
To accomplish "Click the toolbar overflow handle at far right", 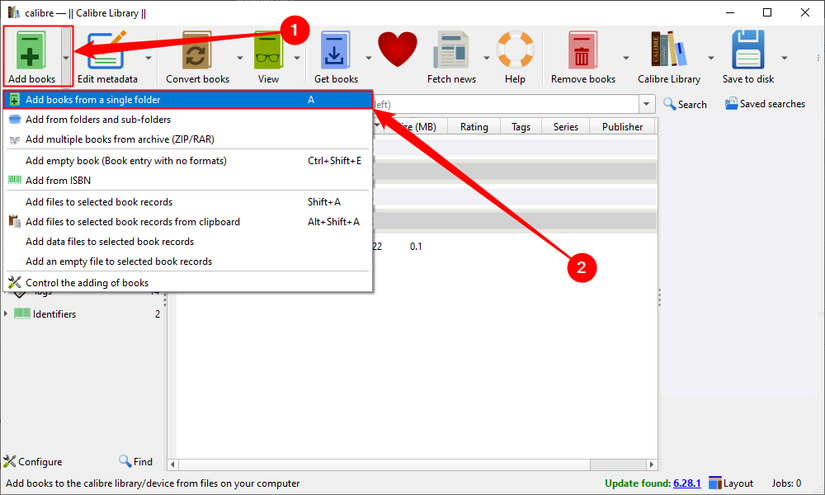I will click(x=818, y=57).
